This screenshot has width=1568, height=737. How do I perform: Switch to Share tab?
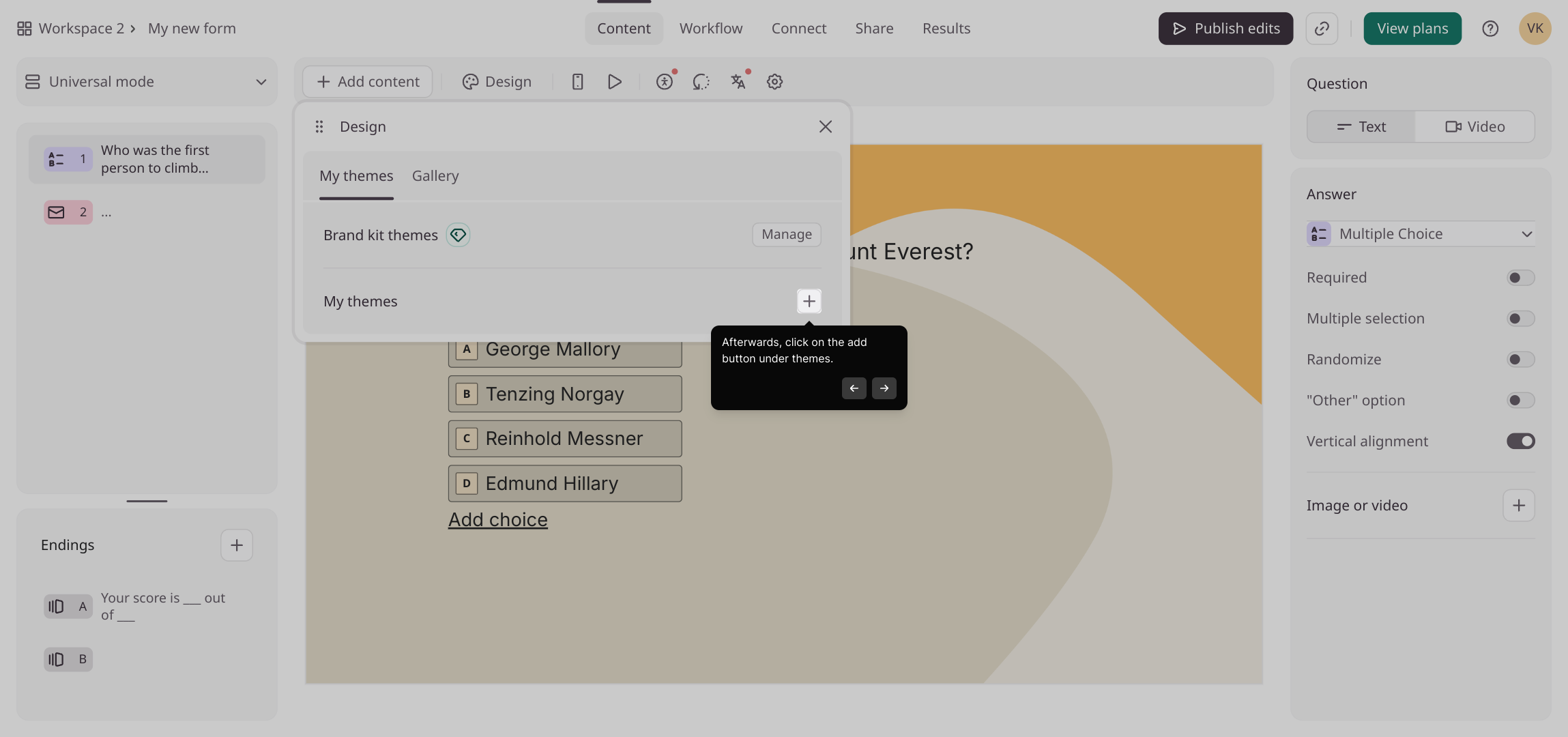coord(874,29)
